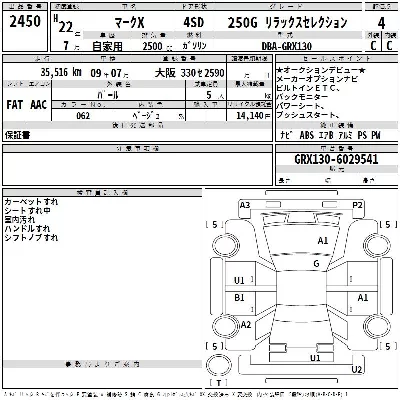Viewport: 400px width, 400px height.
Task: Select the overall score 4
Action: click(381, 23)
